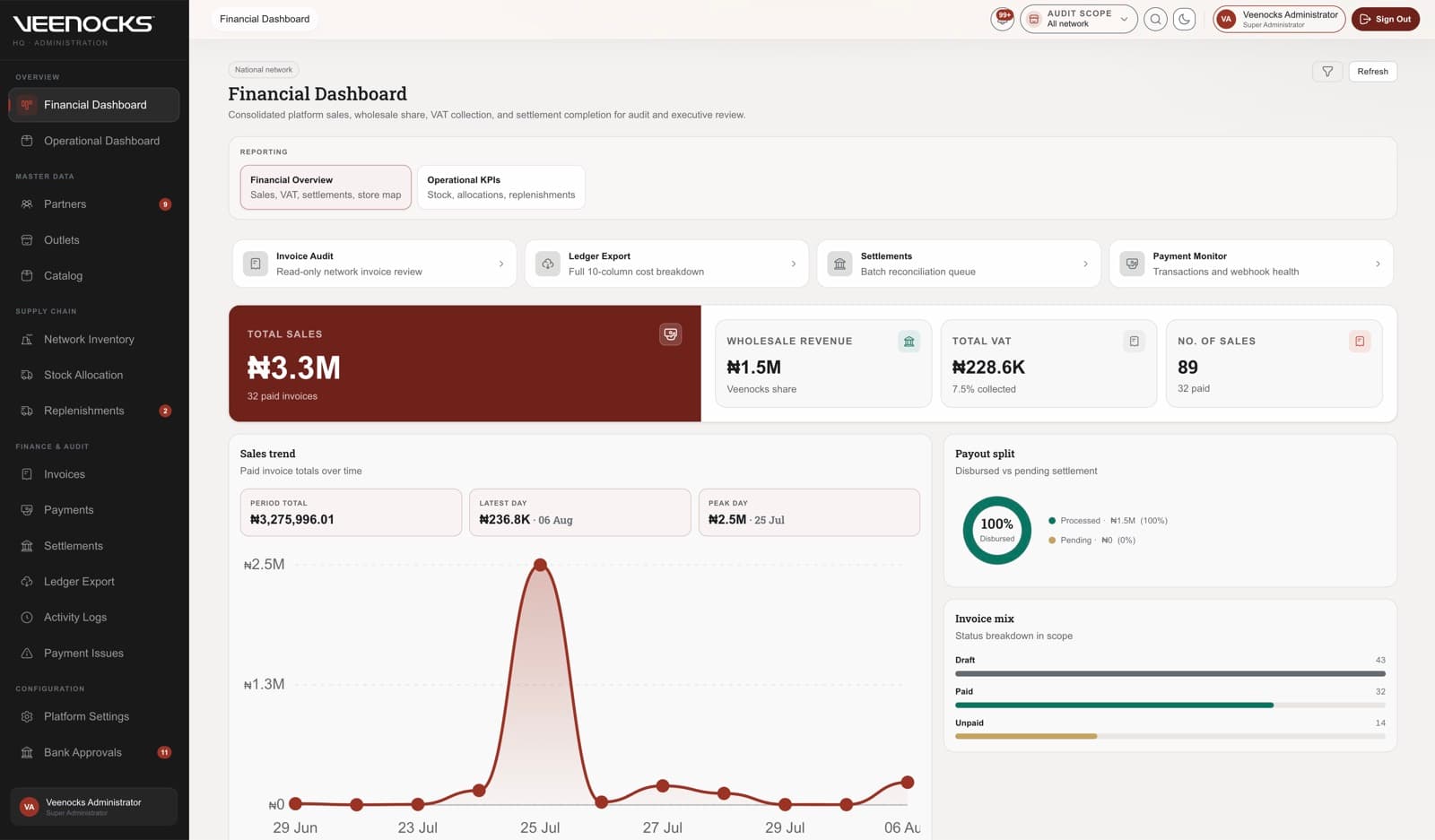
Task: Toggle dark mode with the moon icon
Action: tap(1184, 19)
